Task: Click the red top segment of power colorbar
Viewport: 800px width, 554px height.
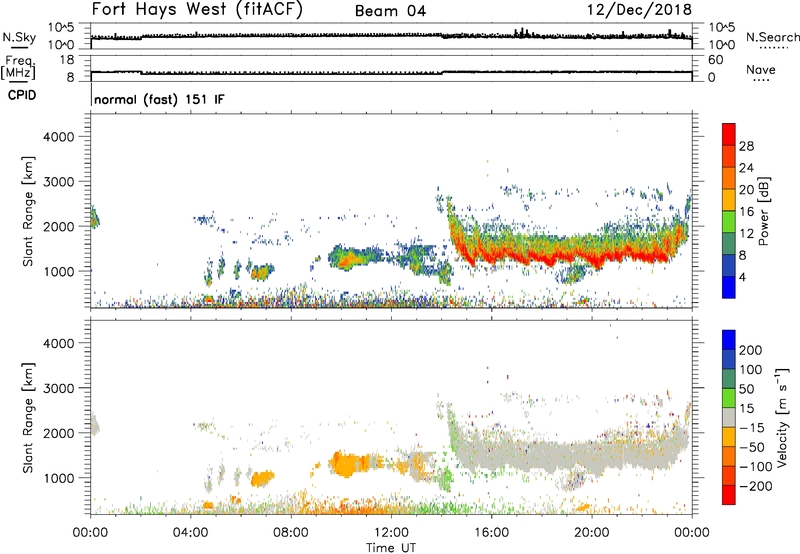Action: coord(729,135)
